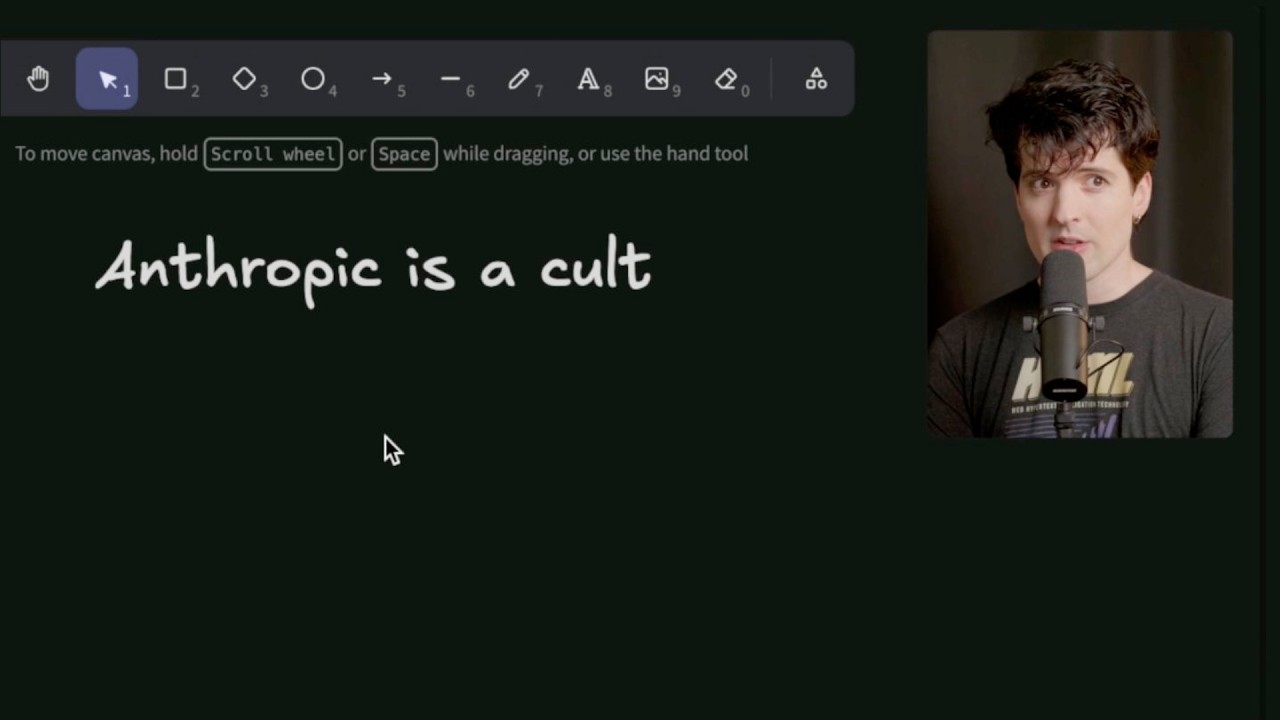Click the word 'cult' on the canvas
This screenshot has height=720, width=1280.
point(596,267)
